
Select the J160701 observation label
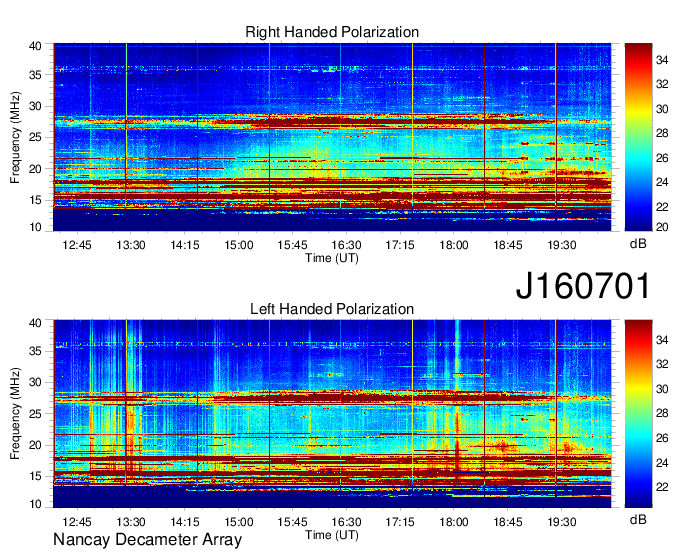click(583, 286)
